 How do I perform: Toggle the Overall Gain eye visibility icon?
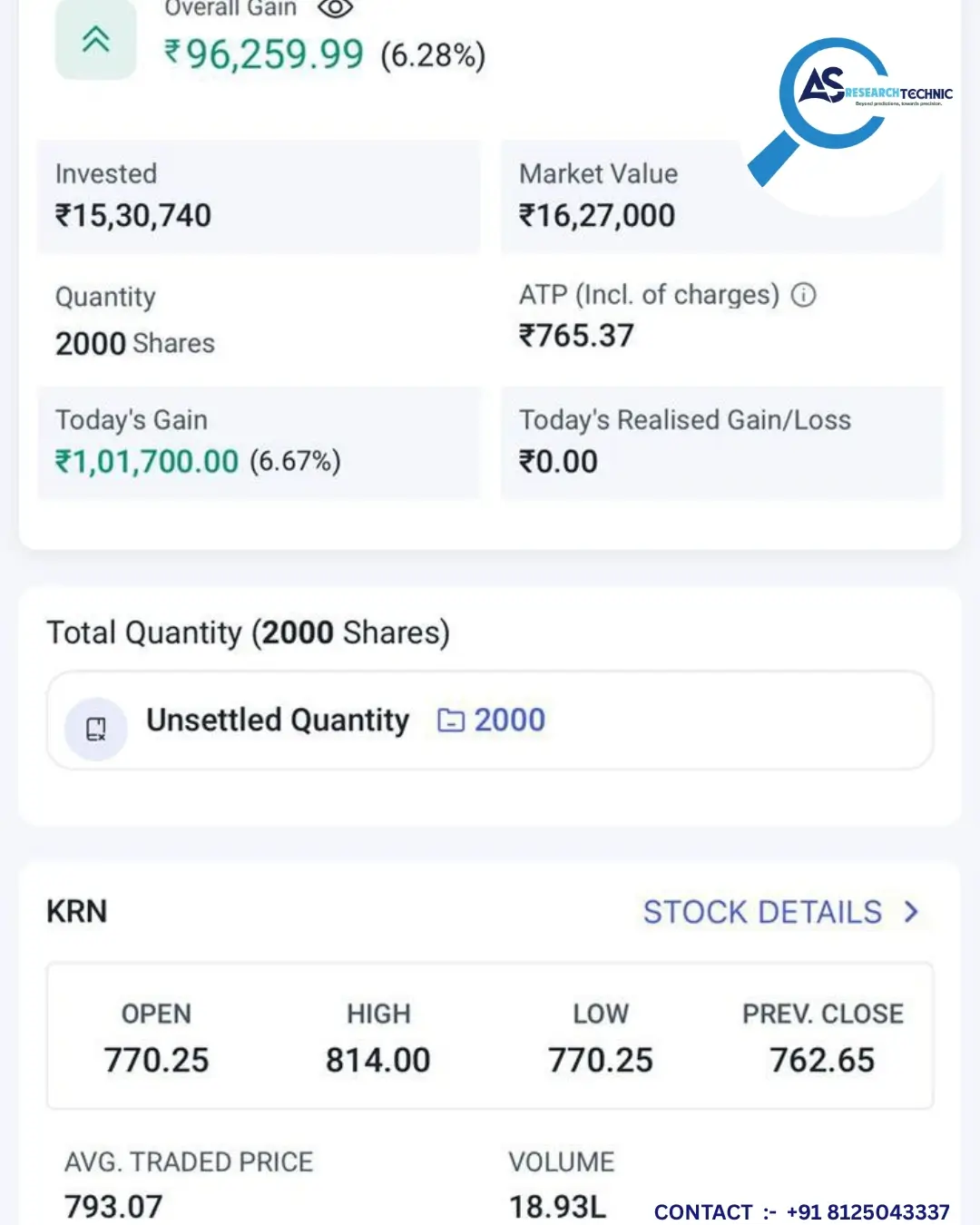pyautogui.click(x=335, y=9)
